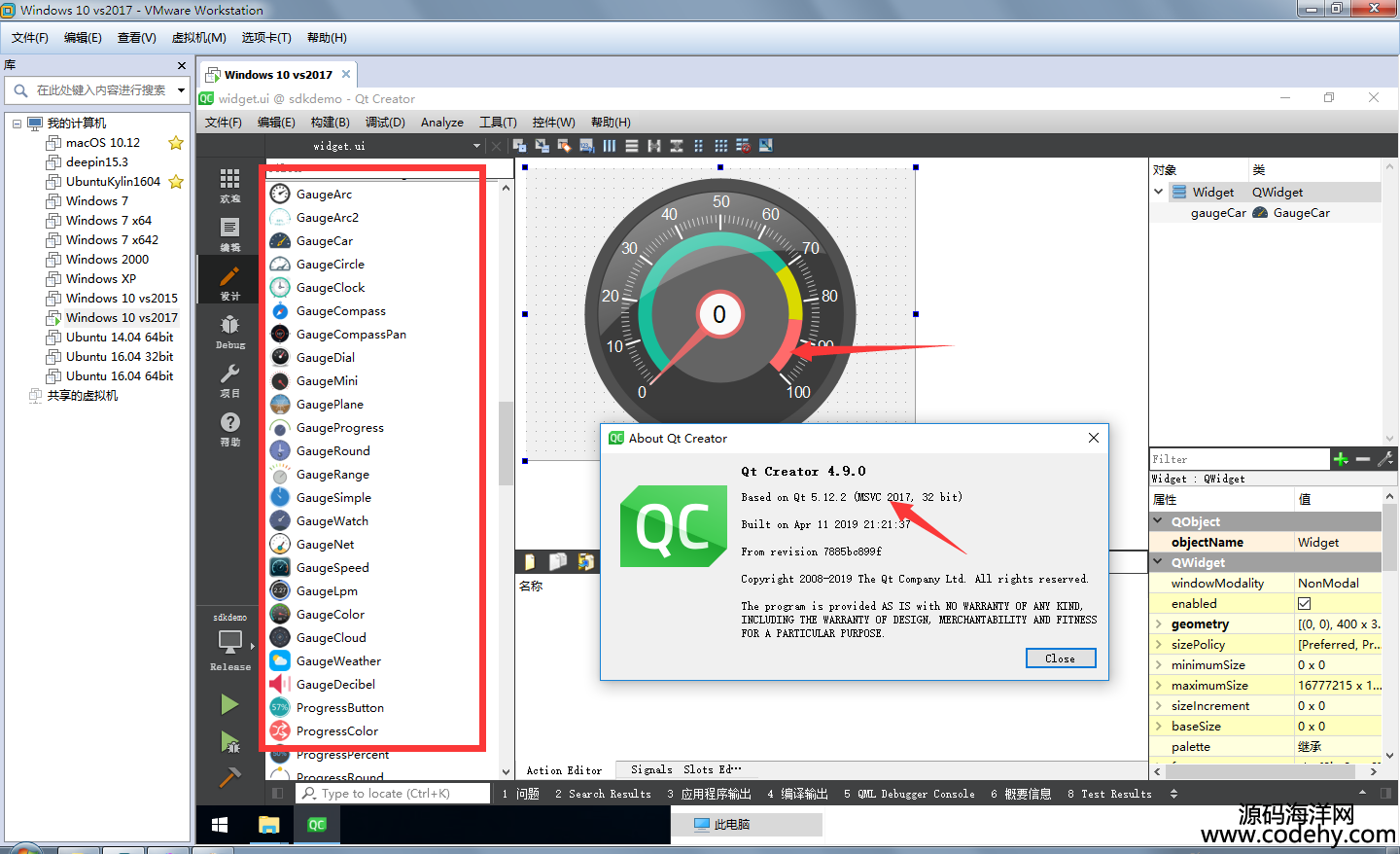
Task: Open the widget.ui file dropdown
Action: 476,146
